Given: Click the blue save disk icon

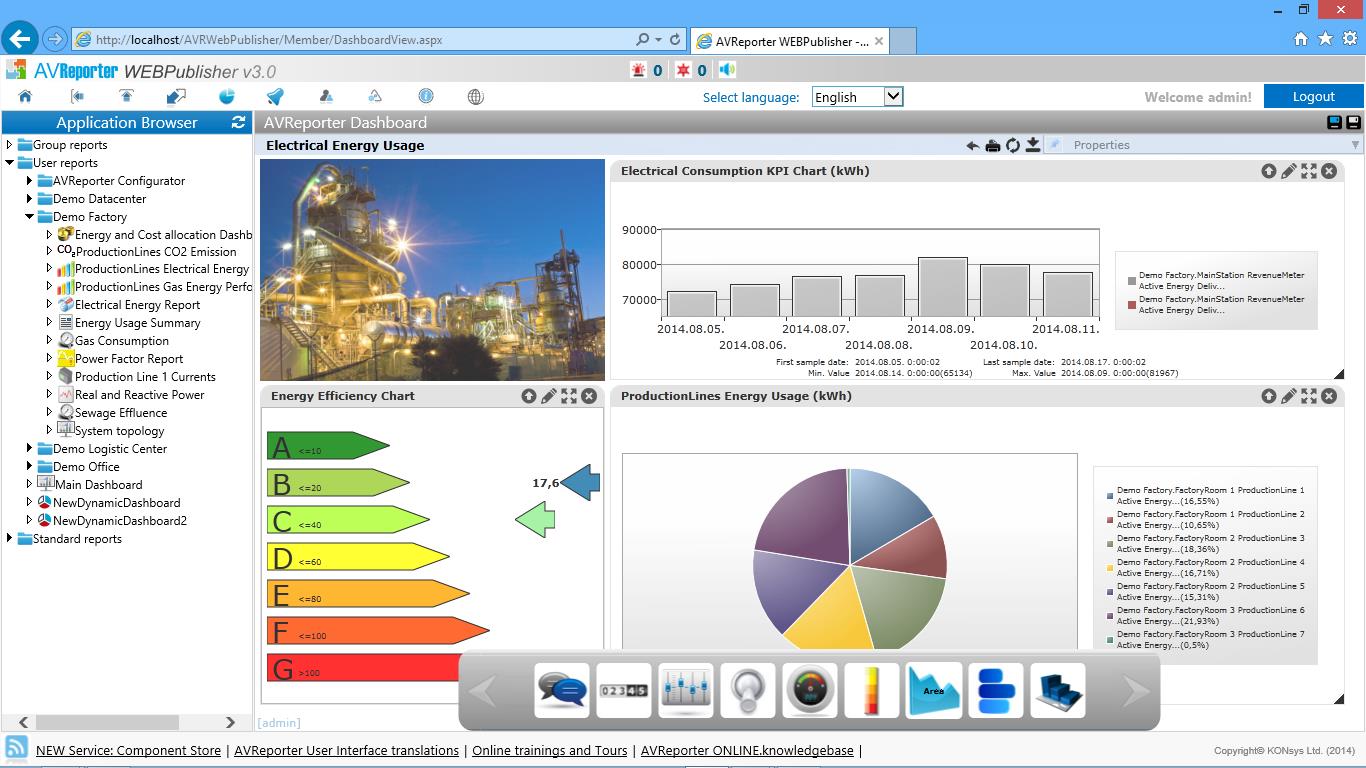Looking at the screenshot, I should coord(1334,122).
